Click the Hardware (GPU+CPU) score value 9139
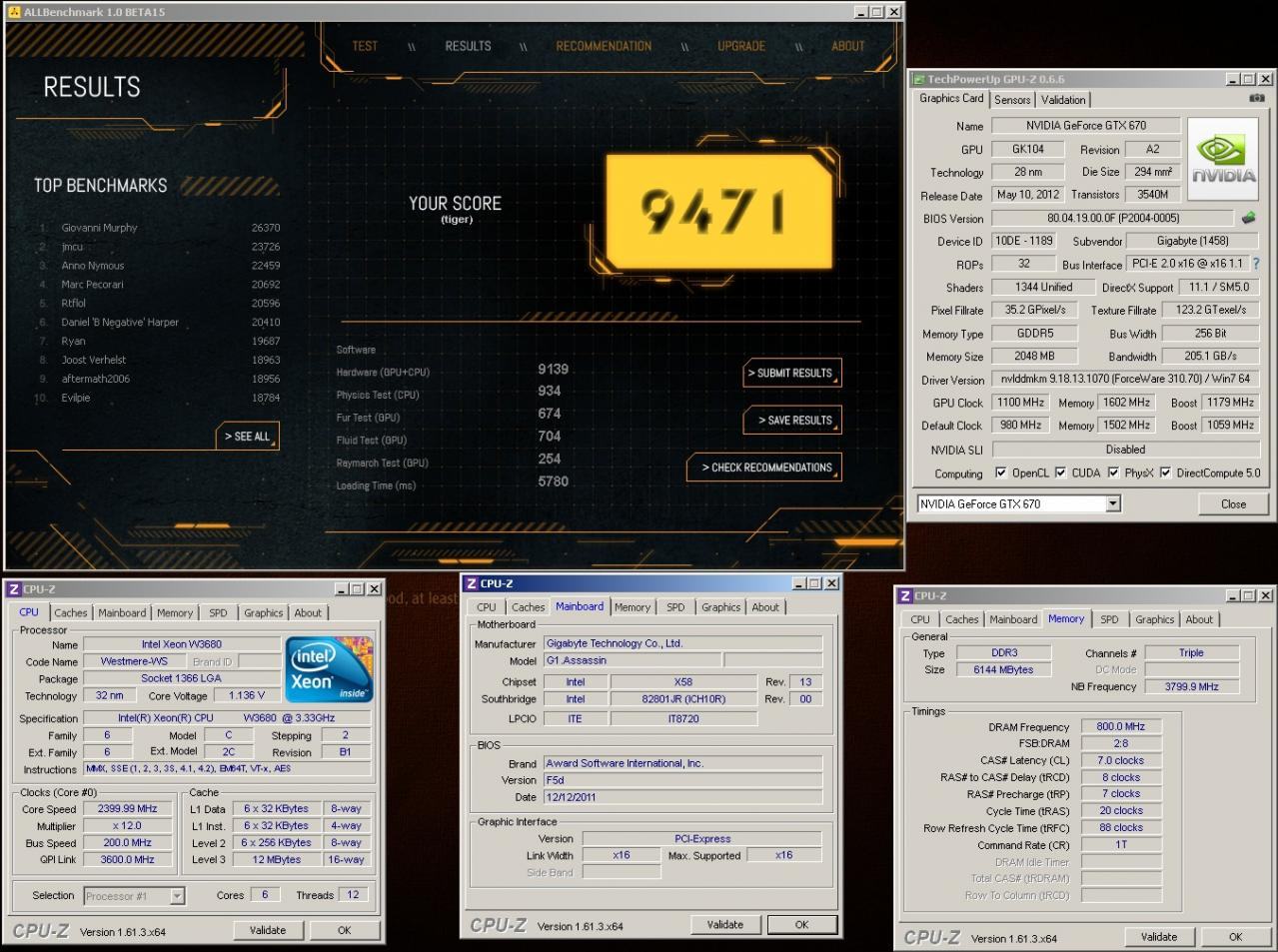Screen dimensions: 1278x952 [x=553, y=369]
